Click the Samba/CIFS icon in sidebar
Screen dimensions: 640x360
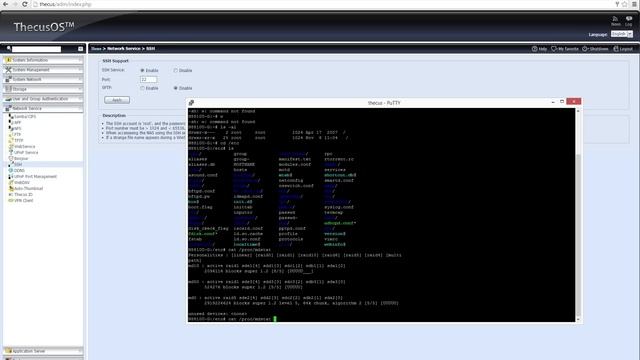(x=11, y=117)
